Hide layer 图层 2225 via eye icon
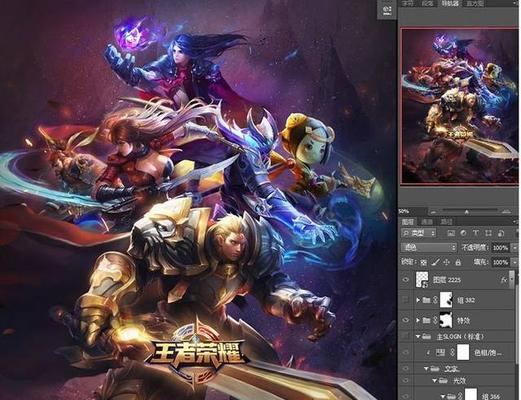This screenshot has width=521, height=400. (x=406, y=280)
